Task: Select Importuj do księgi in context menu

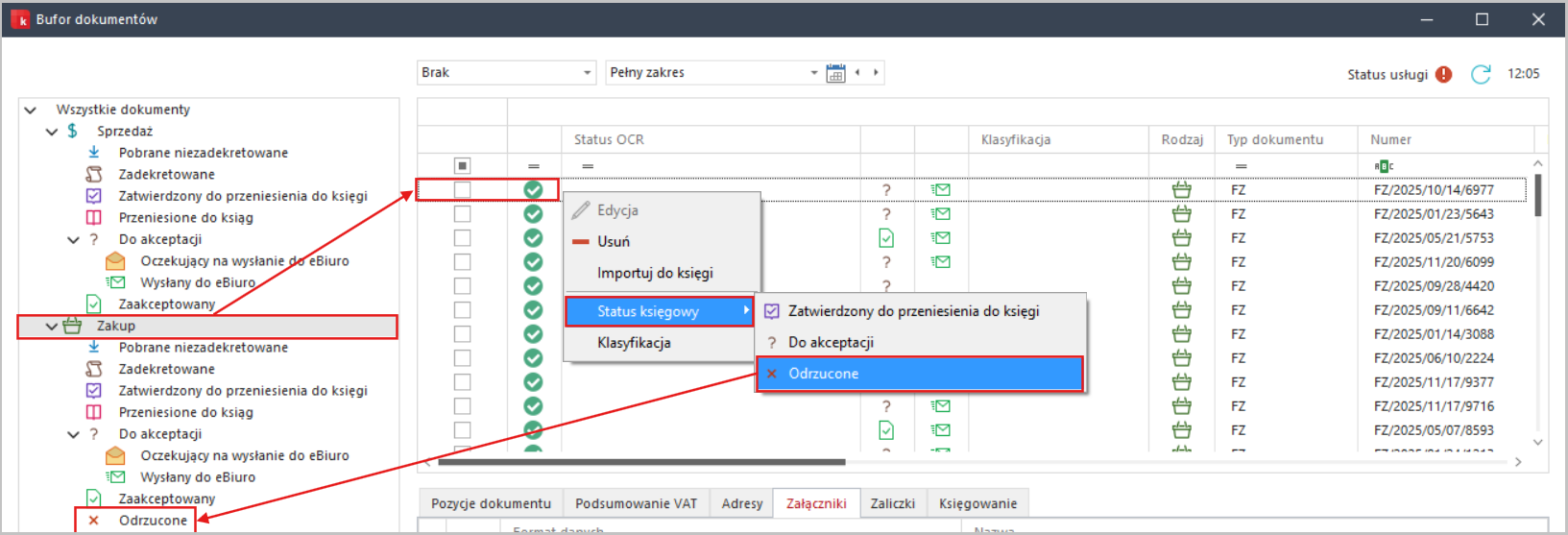Action: pyautogui.click(x=655, y=273)
